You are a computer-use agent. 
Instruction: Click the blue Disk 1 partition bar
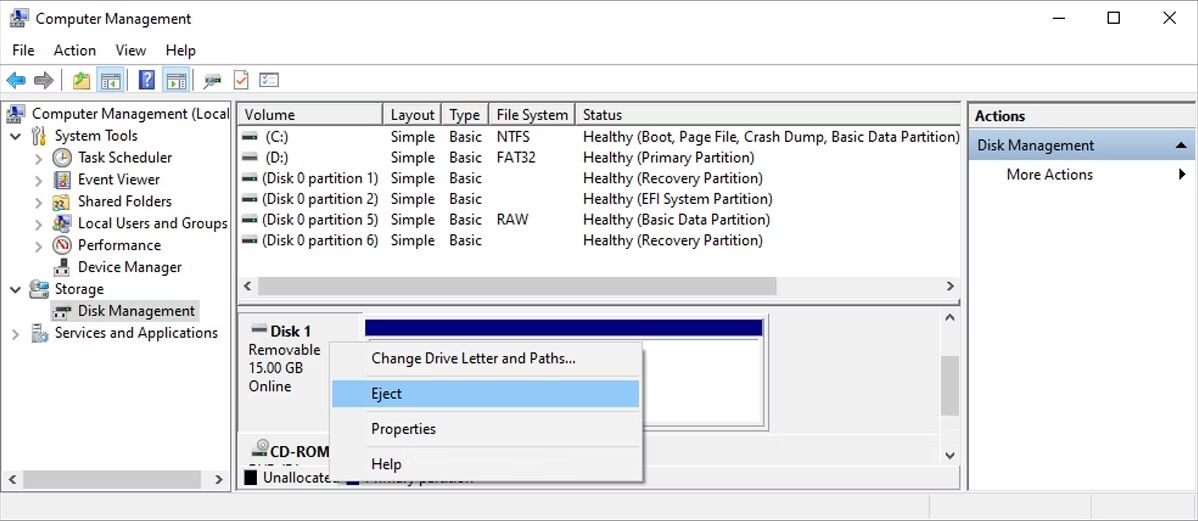tap(564, 328)
